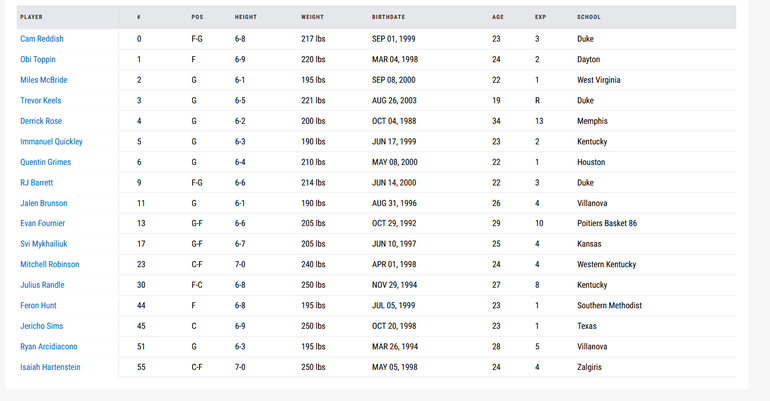Open Mitchell Robinson player page
The height and width of the screenshot is (401, 770).
pos(50,265)
